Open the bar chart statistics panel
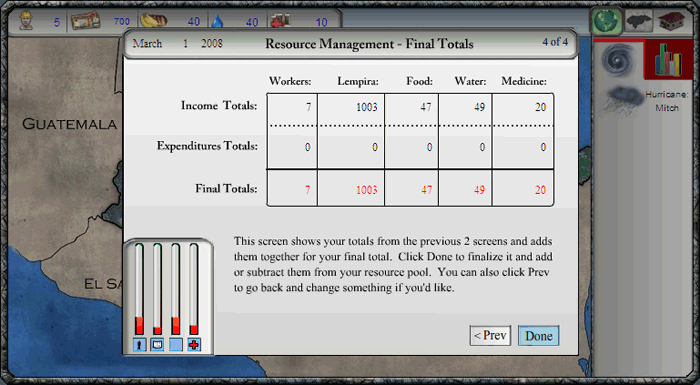 point(668,60)
